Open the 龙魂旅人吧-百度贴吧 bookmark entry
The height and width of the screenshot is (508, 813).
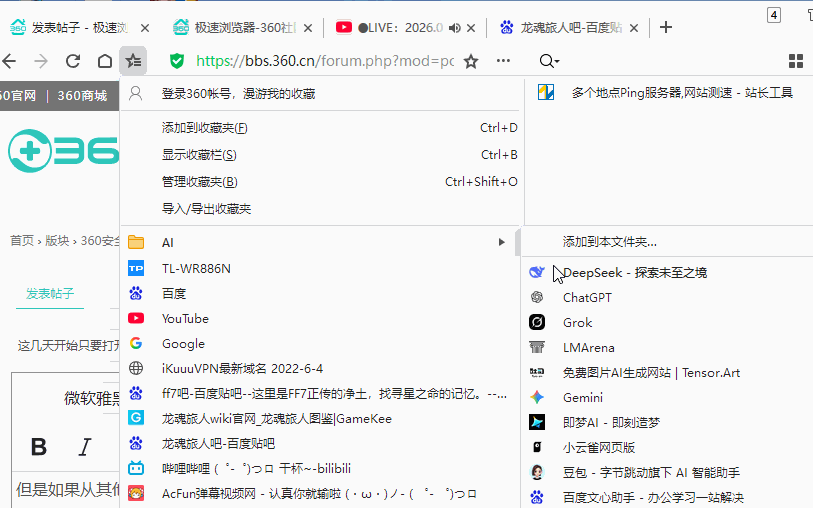coord(319,443)
